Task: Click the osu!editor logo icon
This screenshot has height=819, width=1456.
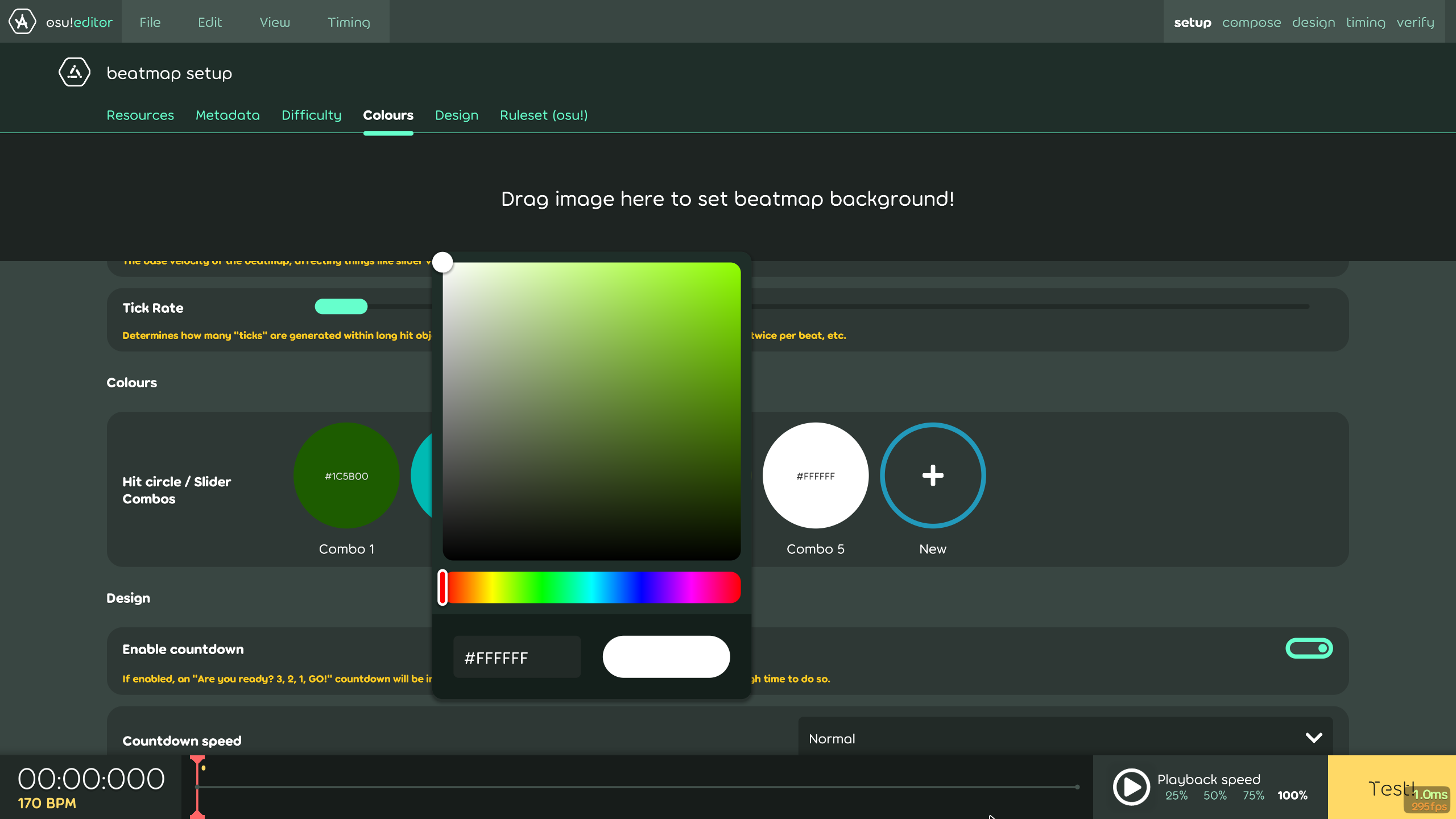Action: pos(22,22)
